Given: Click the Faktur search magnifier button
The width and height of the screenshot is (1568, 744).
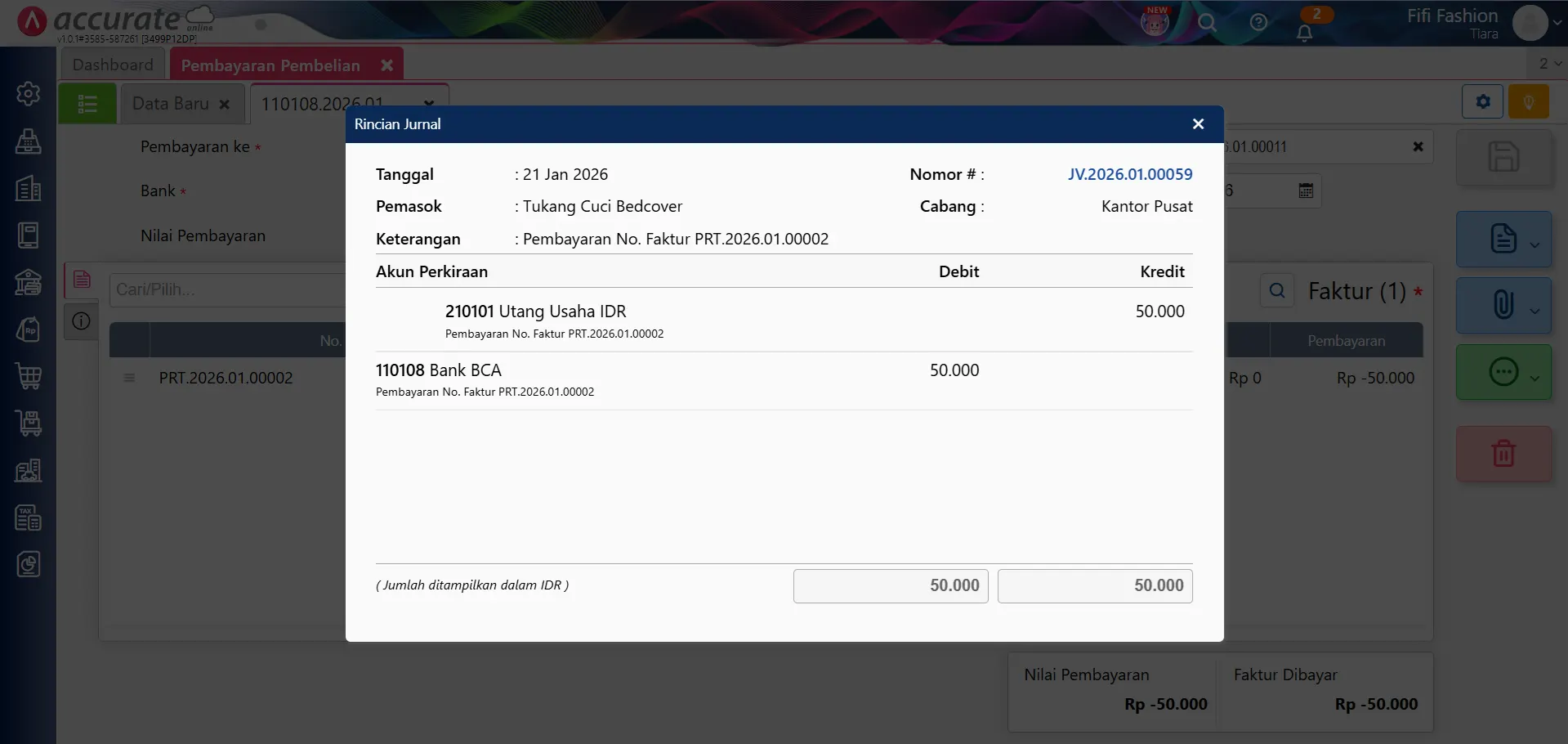Looking at the screenshot, I should (1277, 291).
